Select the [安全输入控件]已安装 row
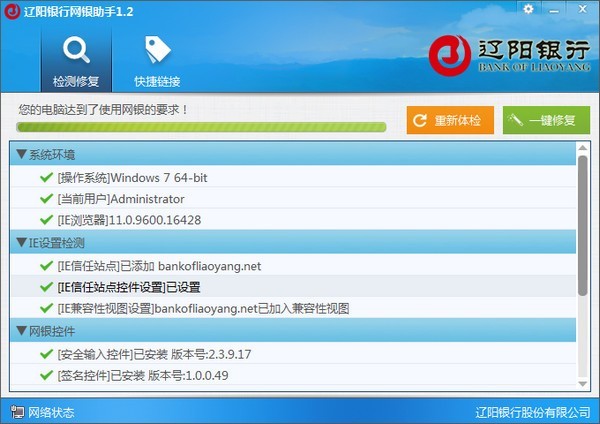 pos(293,354)
